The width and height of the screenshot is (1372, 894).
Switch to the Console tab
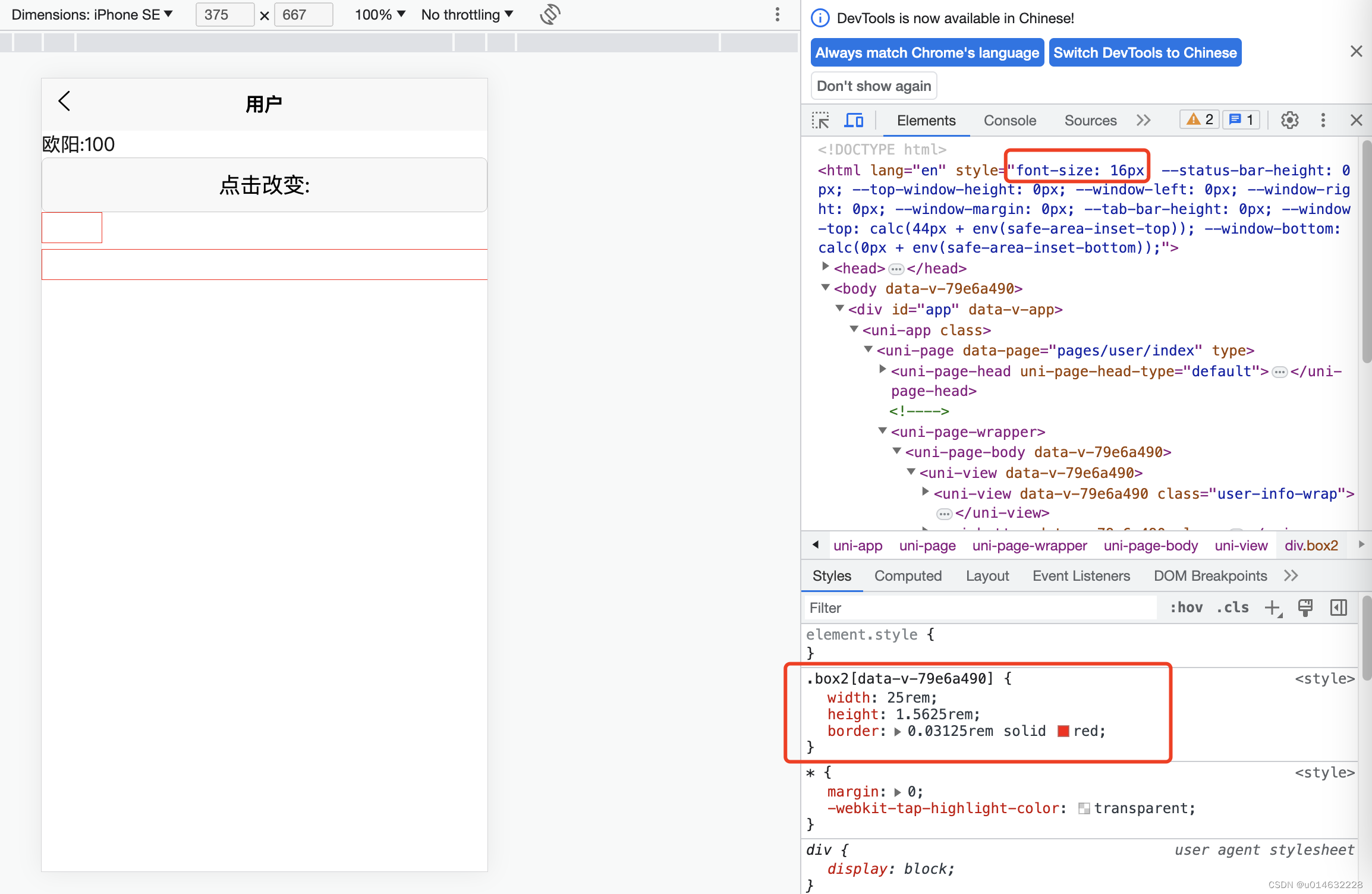coord(1010,121)
